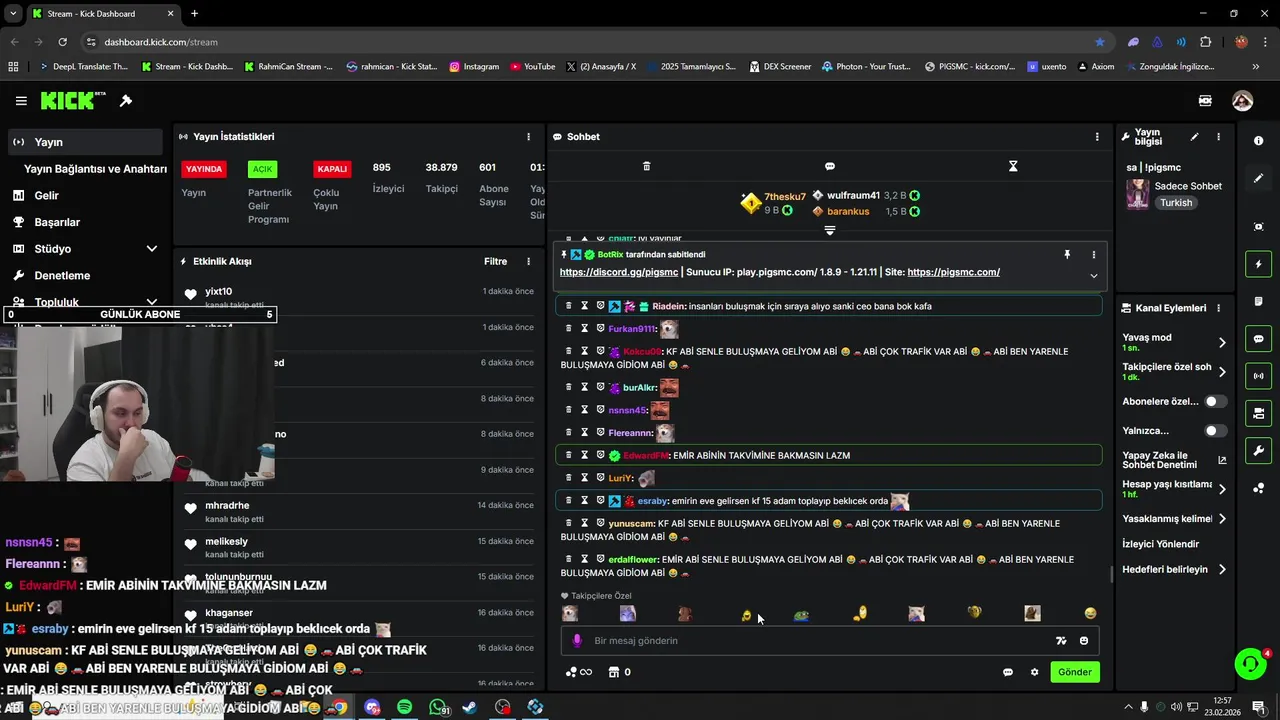
Task: Open the discord.gg/pigsmc link
Action: click(619, 272)
